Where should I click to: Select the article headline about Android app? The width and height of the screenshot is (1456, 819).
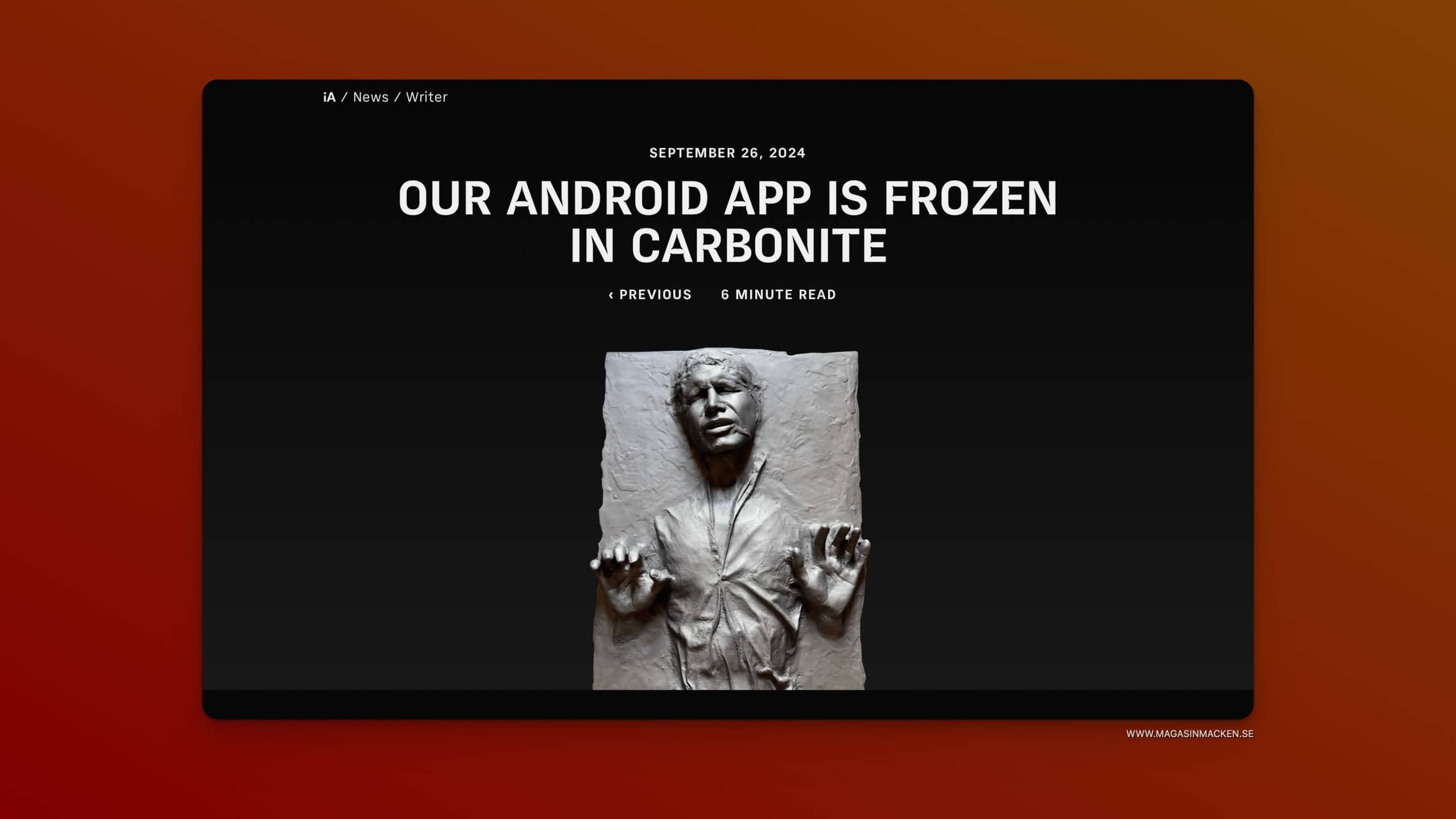click(x=728, y=221)
